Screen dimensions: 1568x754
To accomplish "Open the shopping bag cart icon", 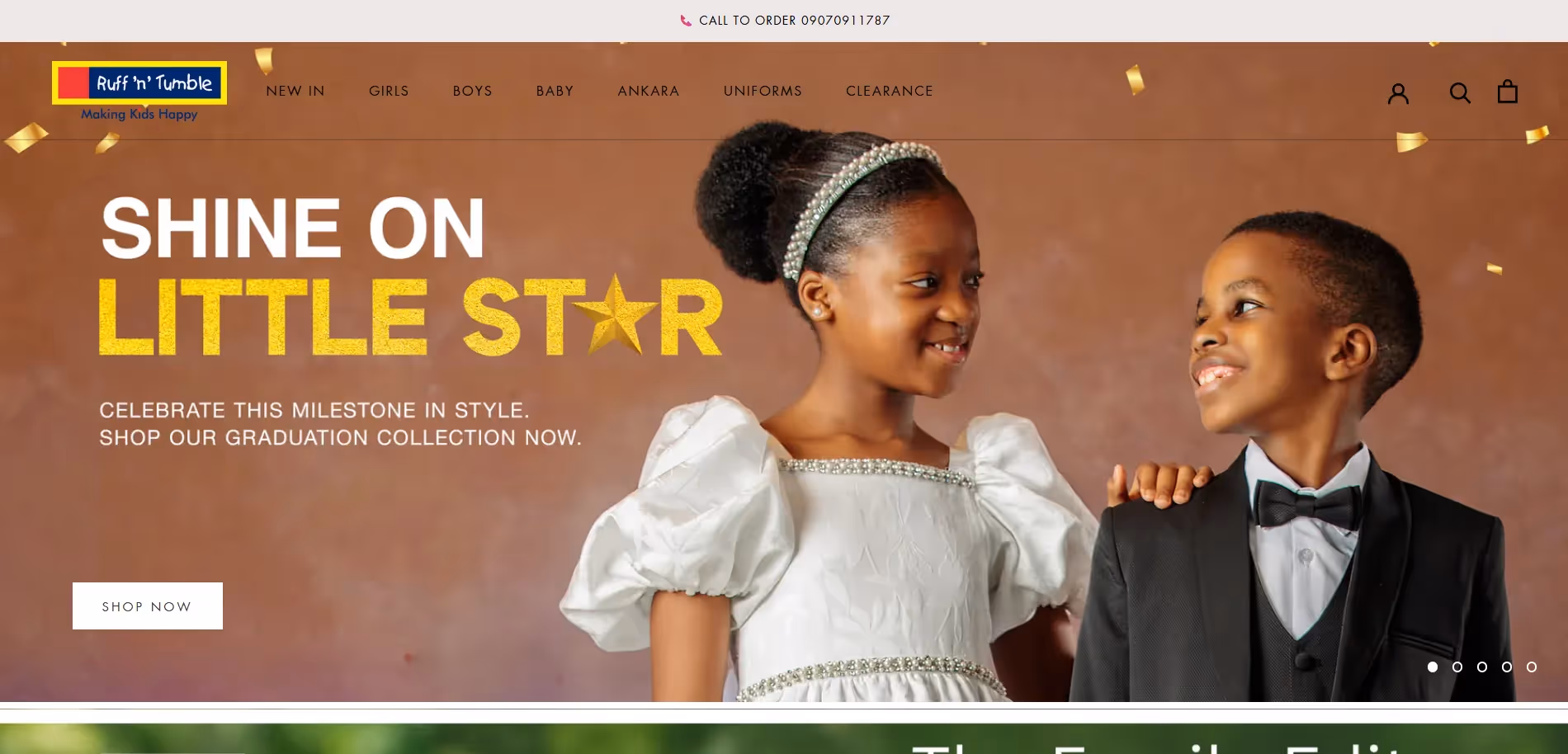I will point(1507,92).
